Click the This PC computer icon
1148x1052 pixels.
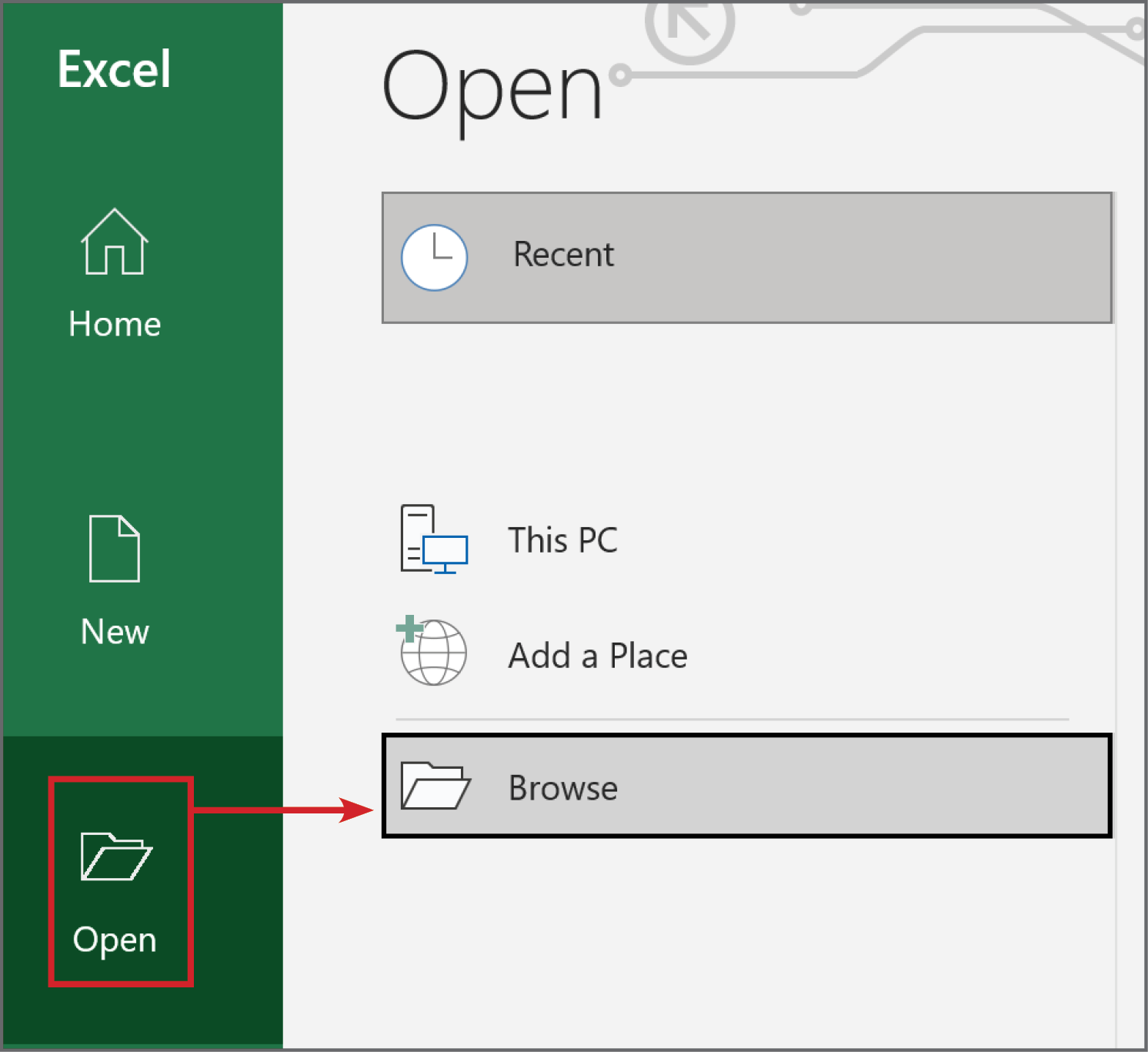434,539
